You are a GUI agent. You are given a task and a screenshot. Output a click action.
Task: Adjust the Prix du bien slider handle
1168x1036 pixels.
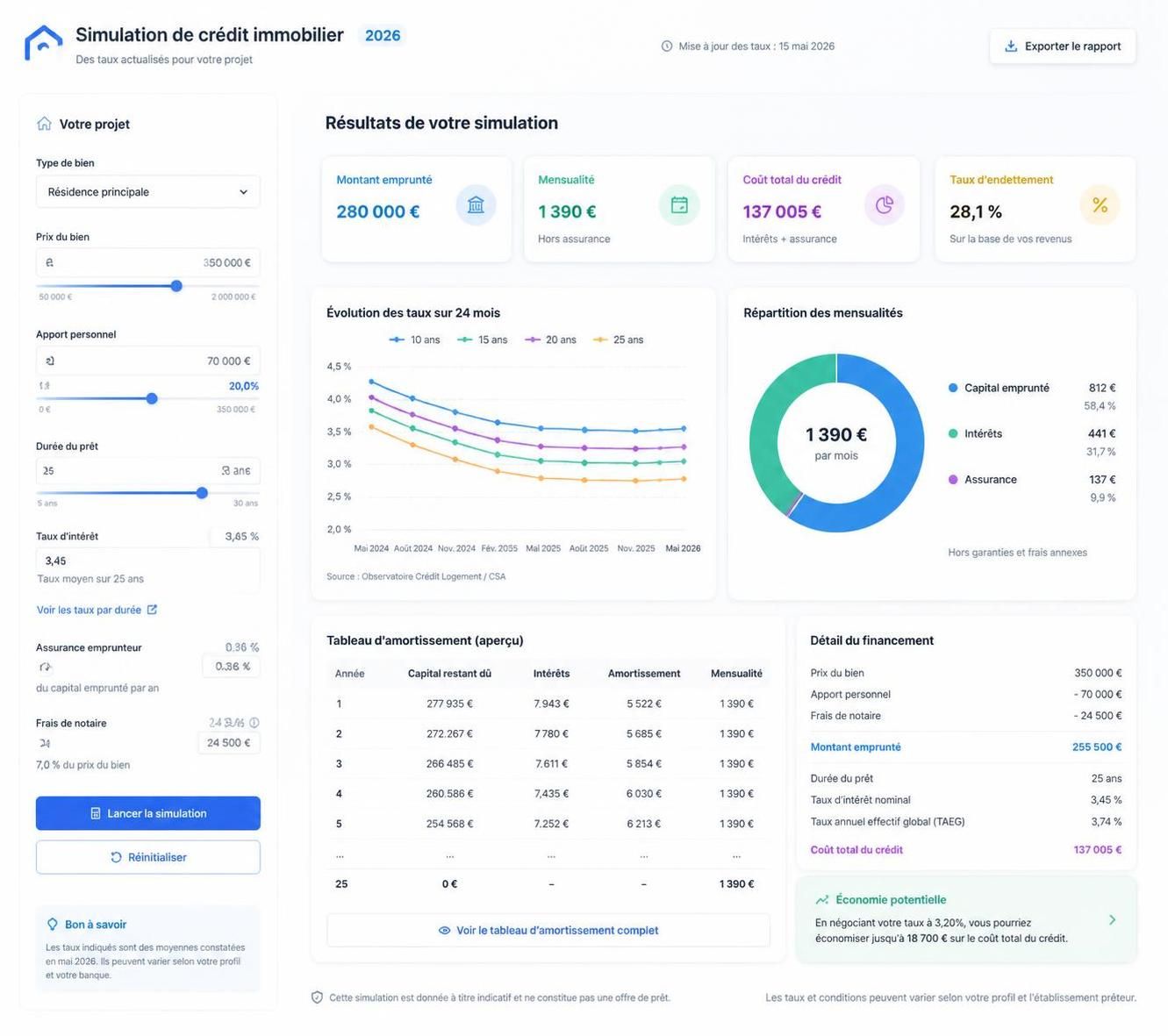(176, 286)
